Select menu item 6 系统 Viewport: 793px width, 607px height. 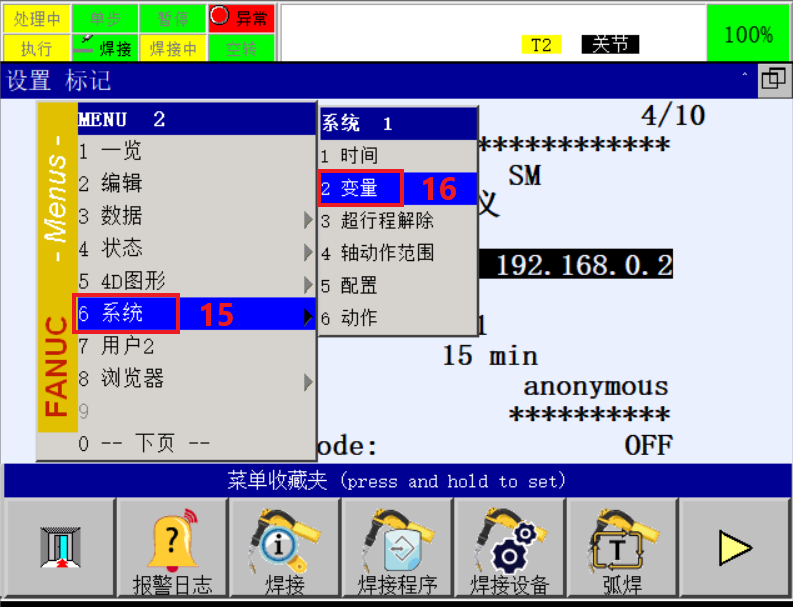[x=196, y=314]
